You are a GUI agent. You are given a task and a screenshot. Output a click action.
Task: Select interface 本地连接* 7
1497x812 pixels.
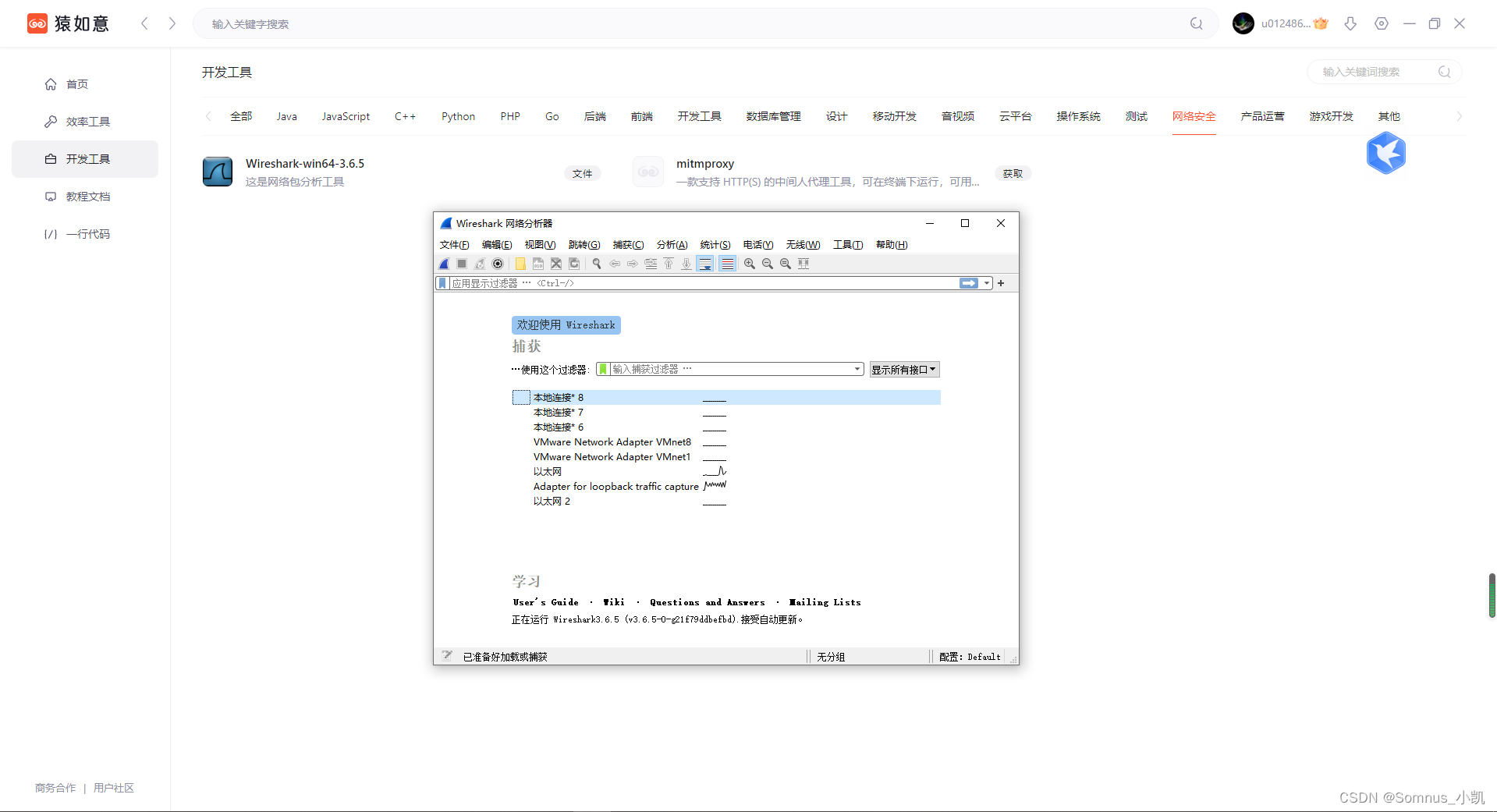click(x=726, y=413)
